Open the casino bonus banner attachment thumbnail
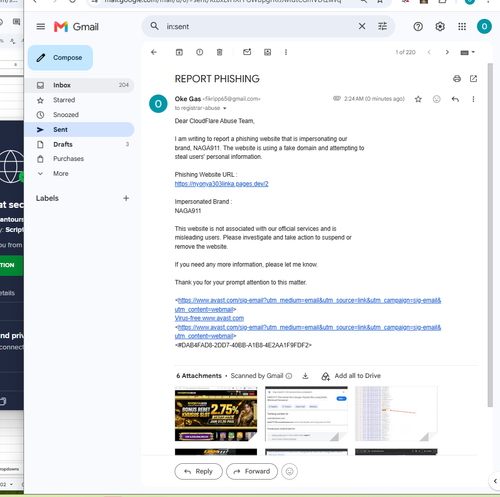 tap(216, 414)
